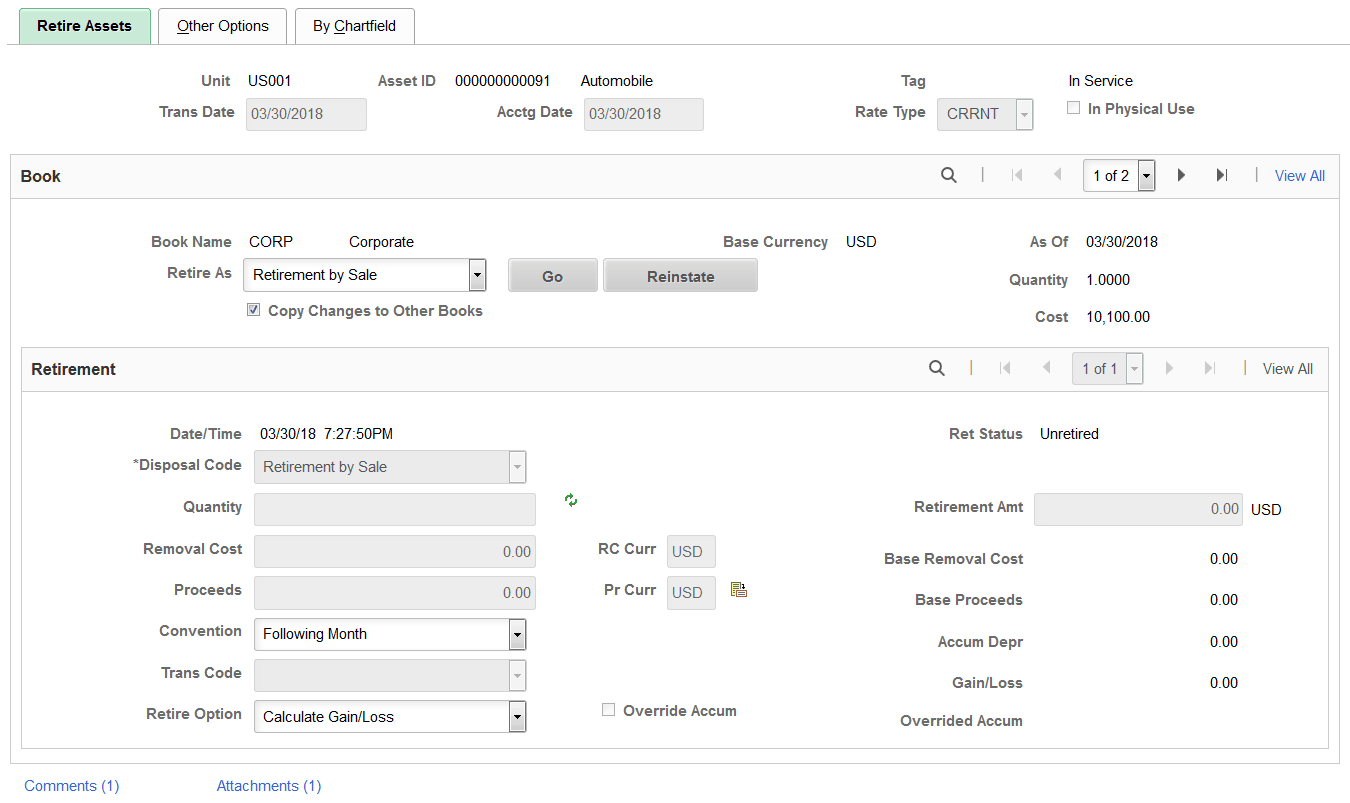Enable the In Physical Use checkbox

coord(1073,108)
